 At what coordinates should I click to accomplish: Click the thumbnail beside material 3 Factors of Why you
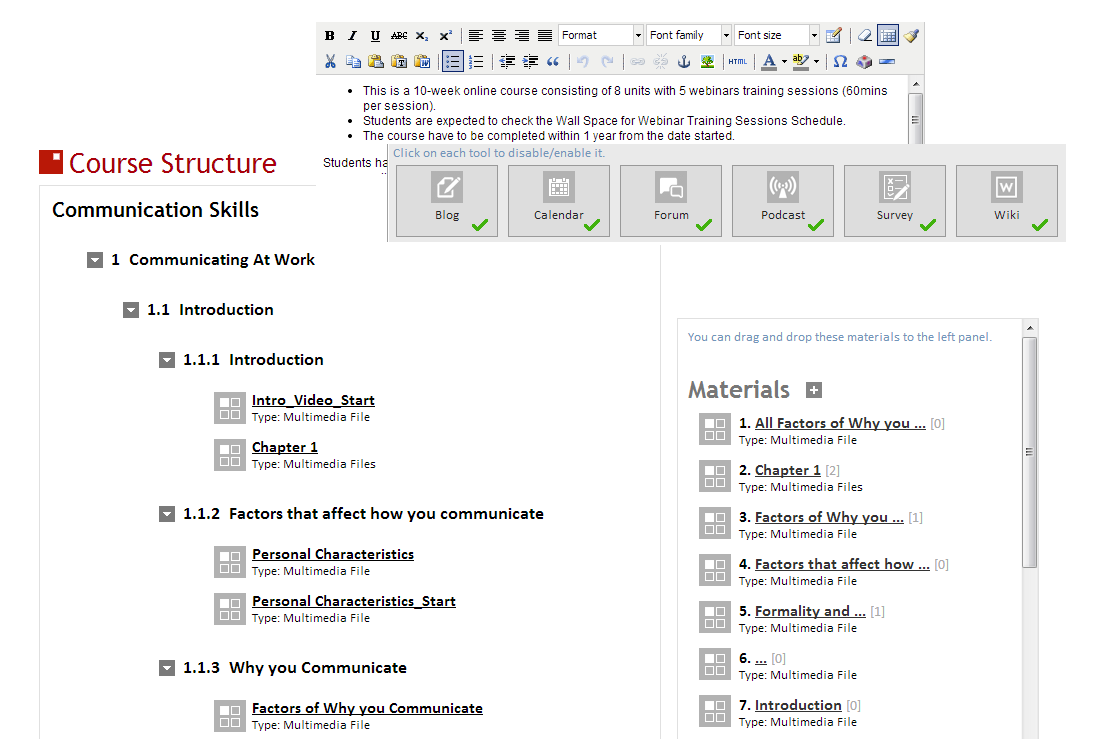(x=714, y=524)
